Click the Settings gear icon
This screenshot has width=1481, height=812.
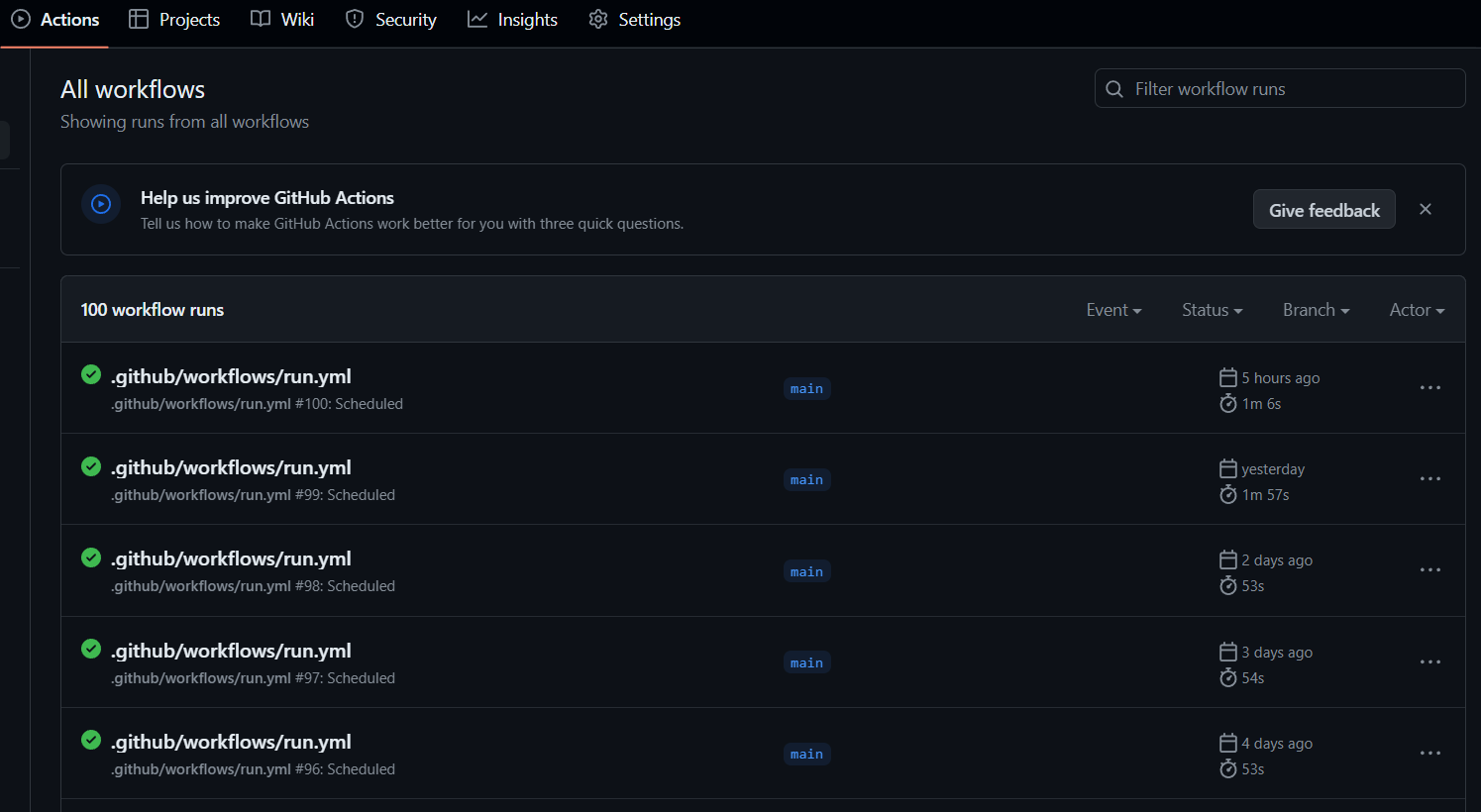point(598,19)
